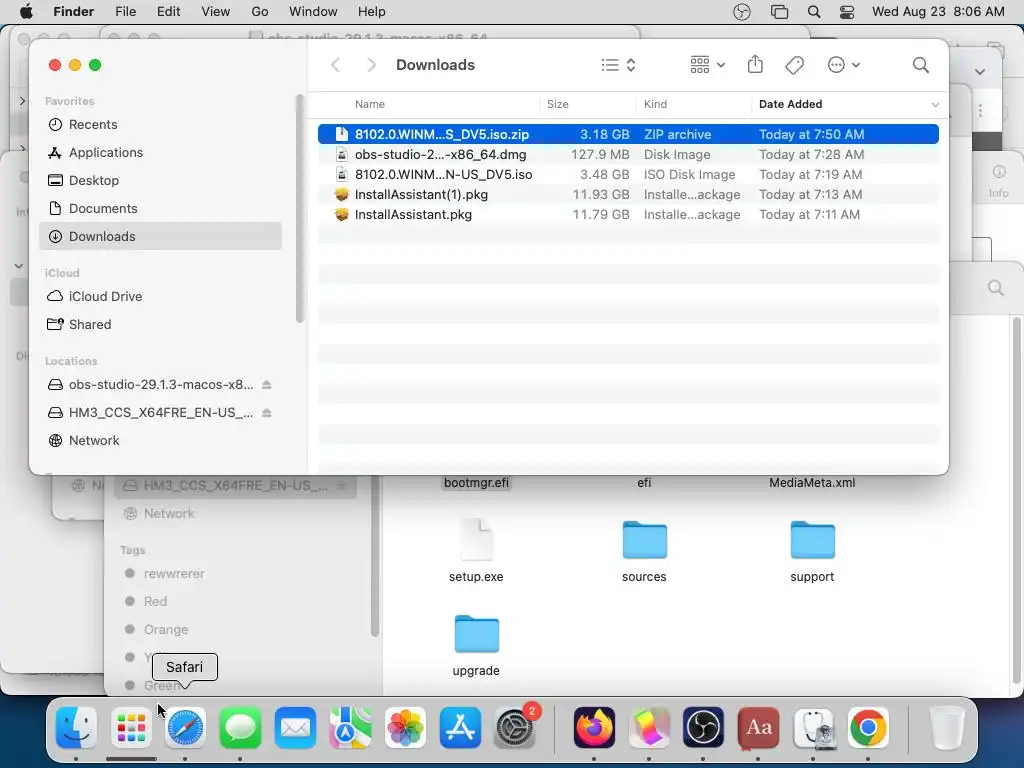The height and width of the screenshot is (768, 1024).
Task: Open Mail from the Dock
Action: 295,728
